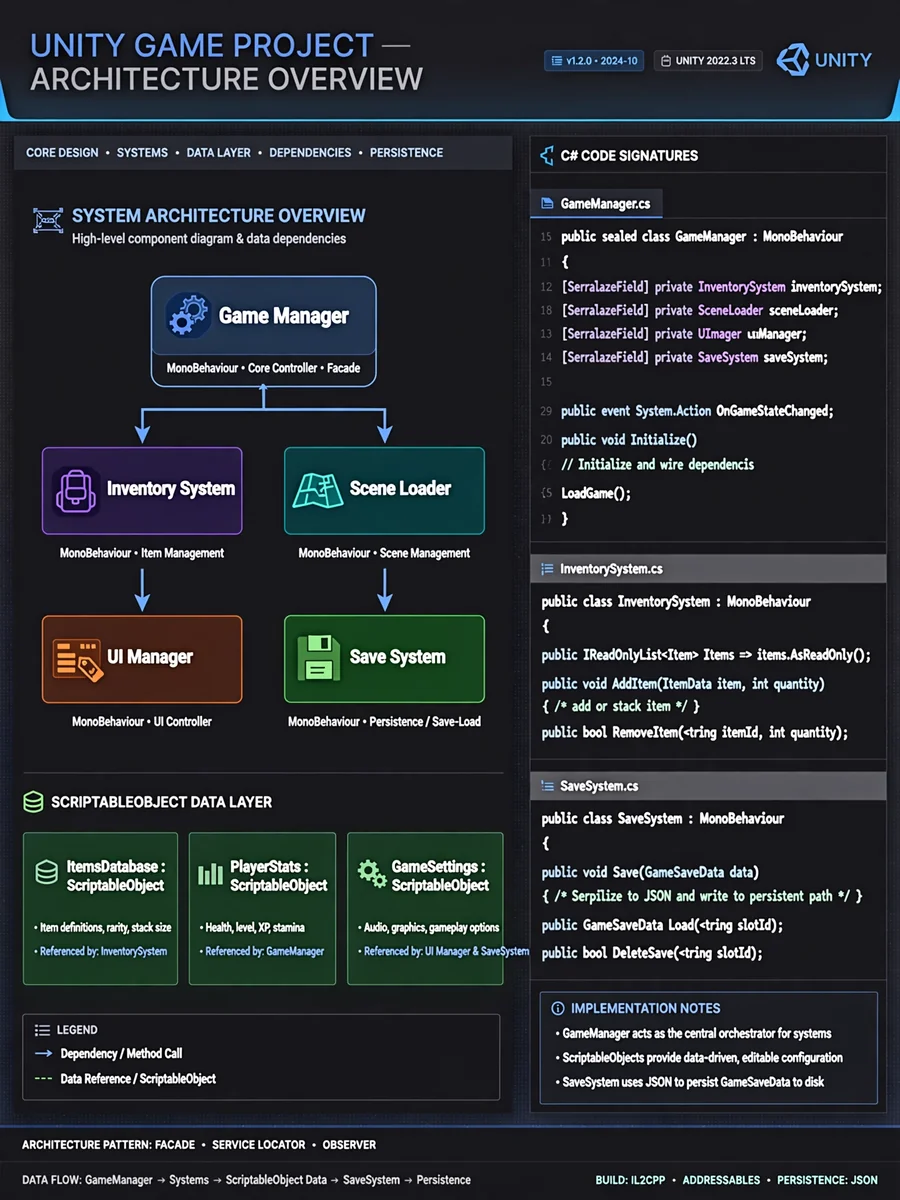This screenshot has height=1200, width=900.
Task: Click the 'AddItem(ItemData item, int quantity)' line
Action: coord(683,684)
